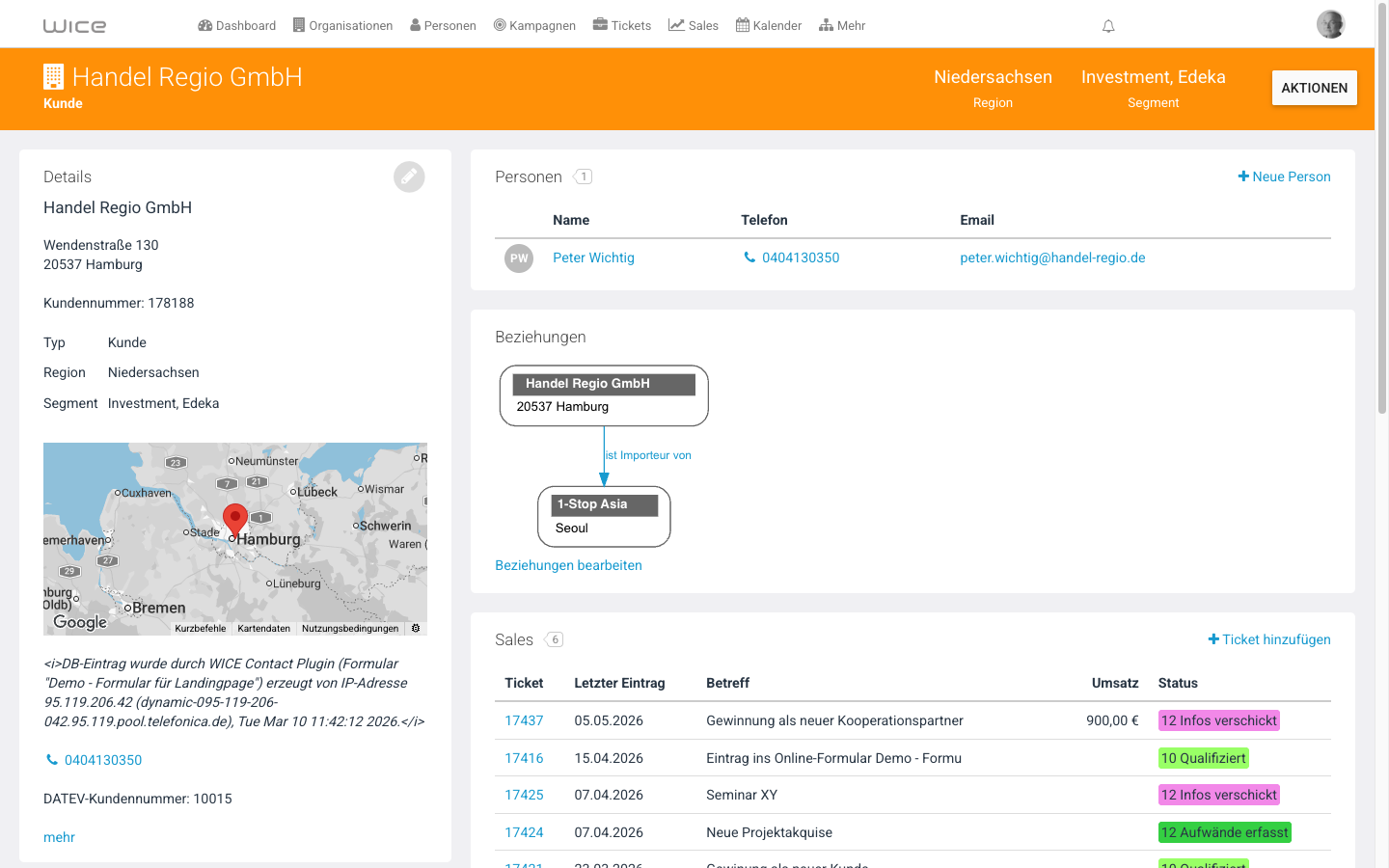
Task: Click the Niedersachsen region header value
Action: [x=993, y=77]
